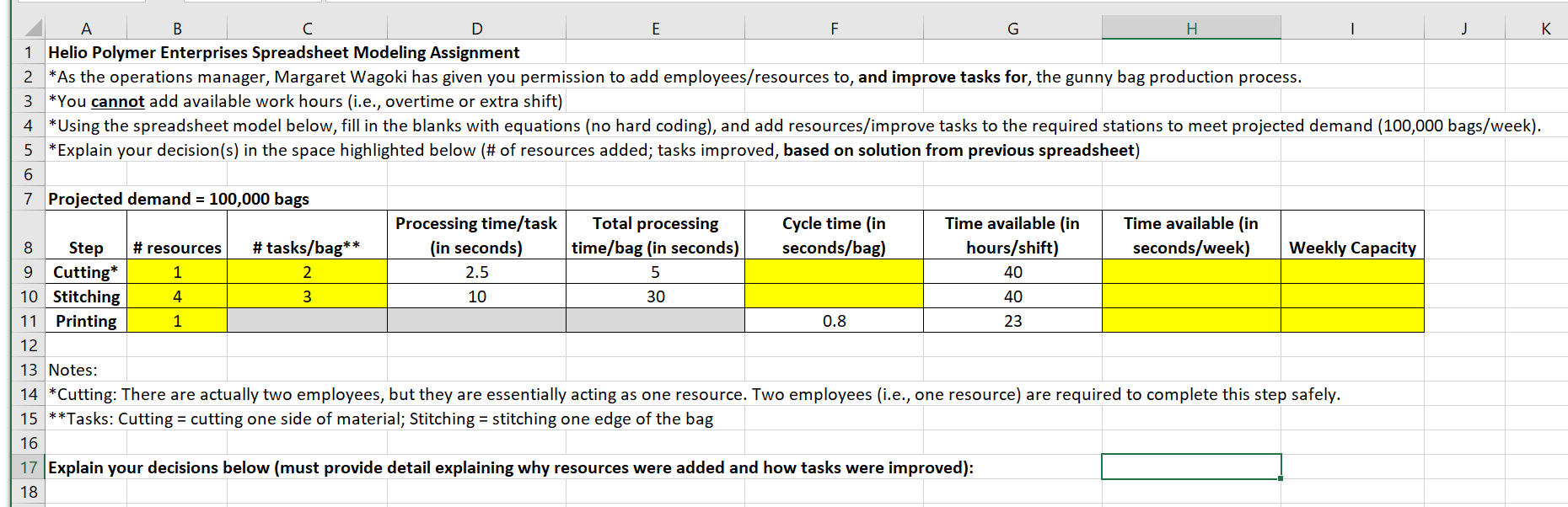Select row 17 header

(29, 467)
